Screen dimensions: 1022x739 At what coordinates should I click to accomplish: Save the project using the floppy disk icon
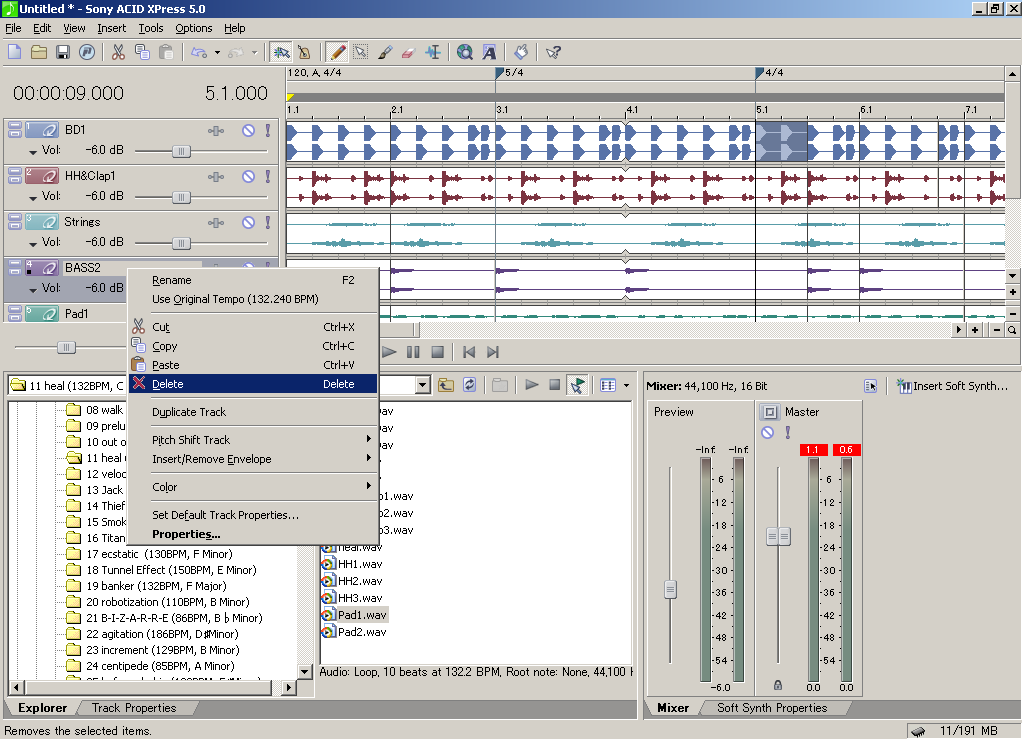pyautogui.click(x=63, y=52)
